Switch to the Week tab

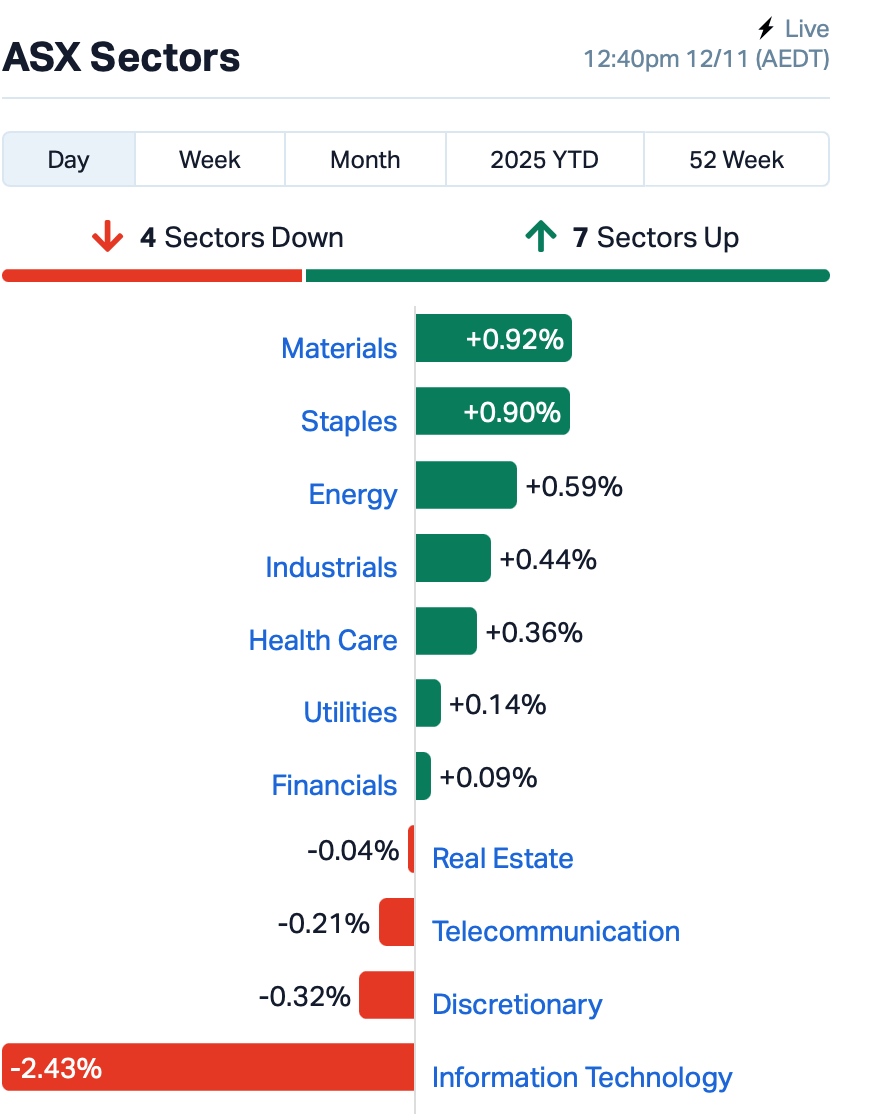tap(210, 160)
